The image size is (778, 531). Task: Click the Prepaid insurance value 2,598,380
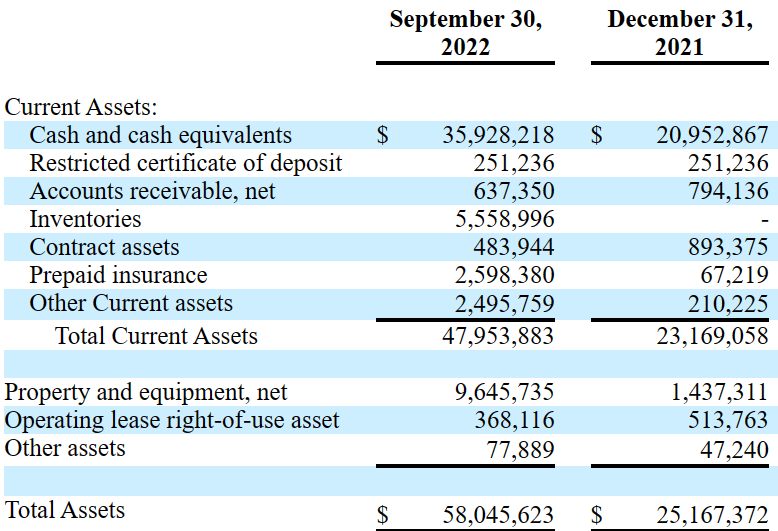[505, 275]
